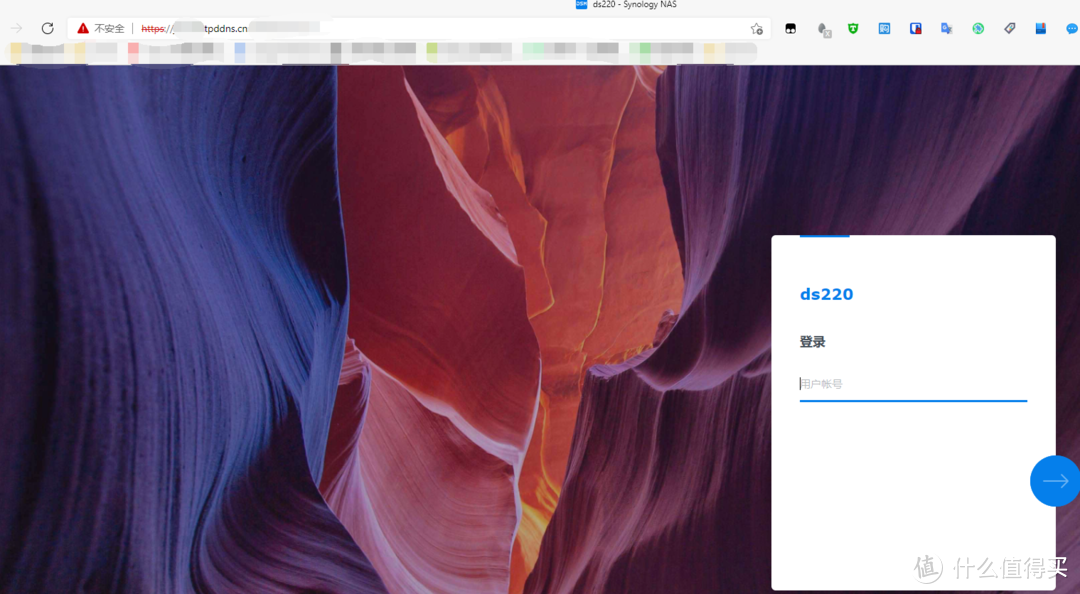This screenshot has height=594, width=1080.
Task: Click the ds220 server name heading
Action: [x=826, y=294]
